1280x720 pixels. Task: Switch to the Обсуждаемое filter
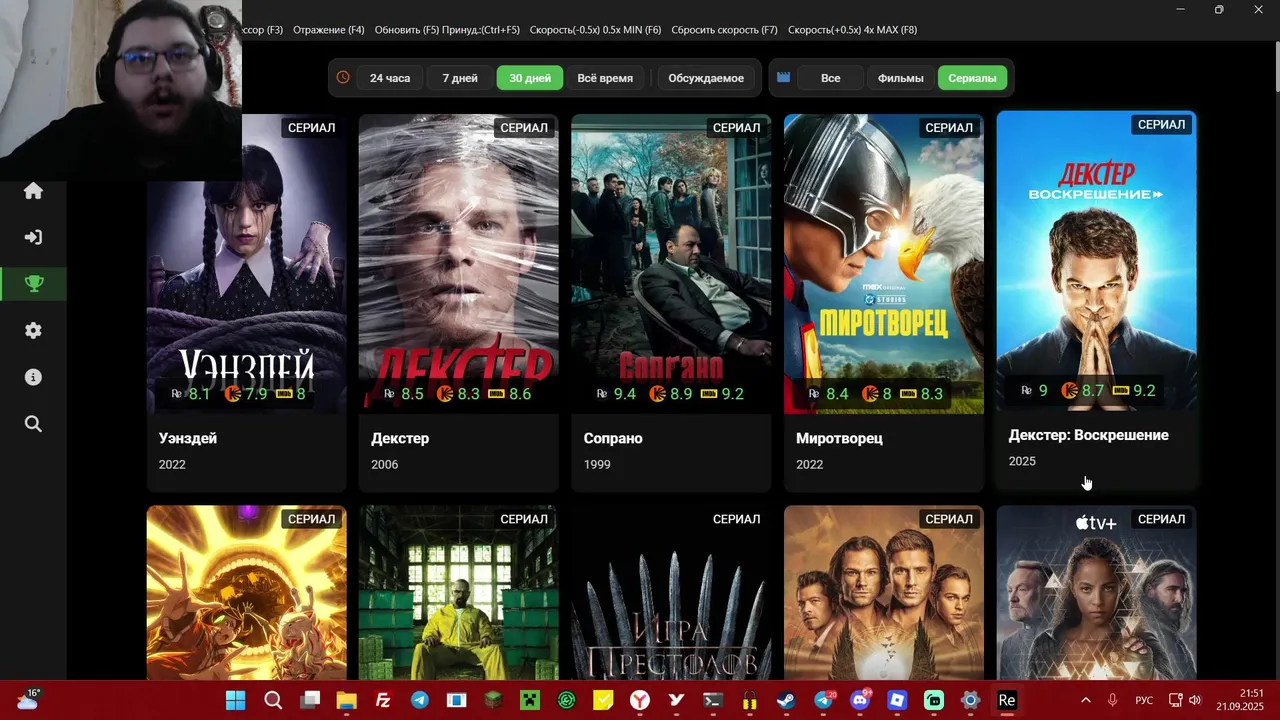pyautogui.click(x=706, y=78)
